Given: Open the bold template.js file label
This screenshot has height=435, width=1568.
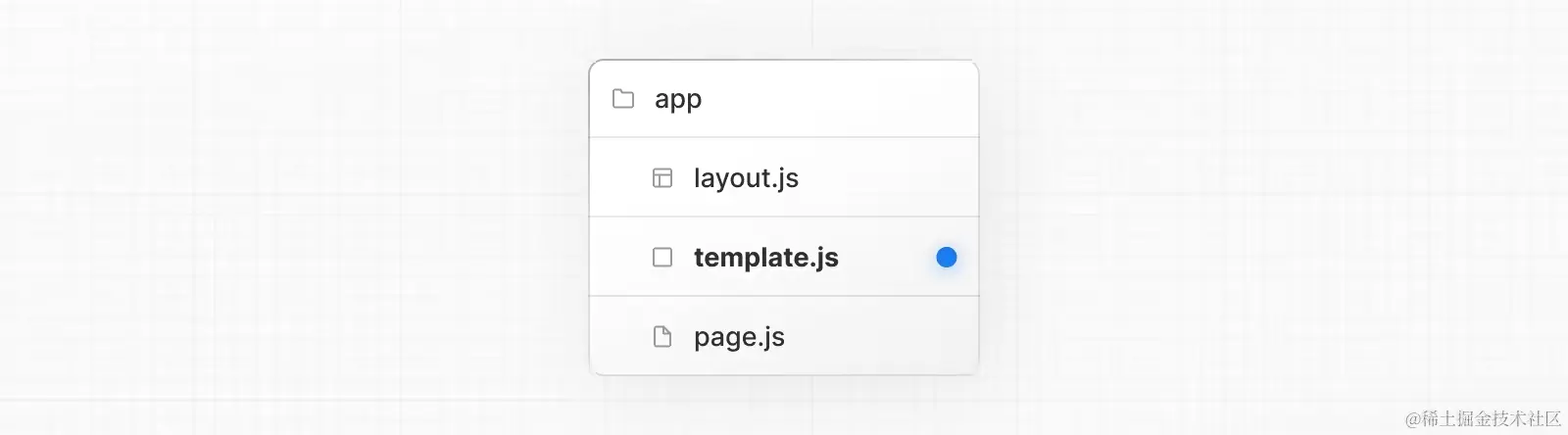Looking at the screenshot, I should pos(766,258).
